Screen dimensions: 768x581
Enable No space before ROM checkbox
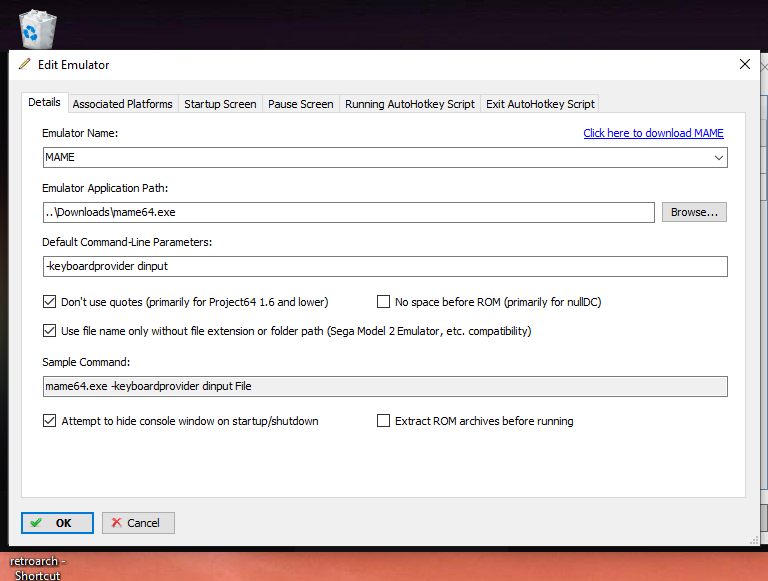pos(384,302)
